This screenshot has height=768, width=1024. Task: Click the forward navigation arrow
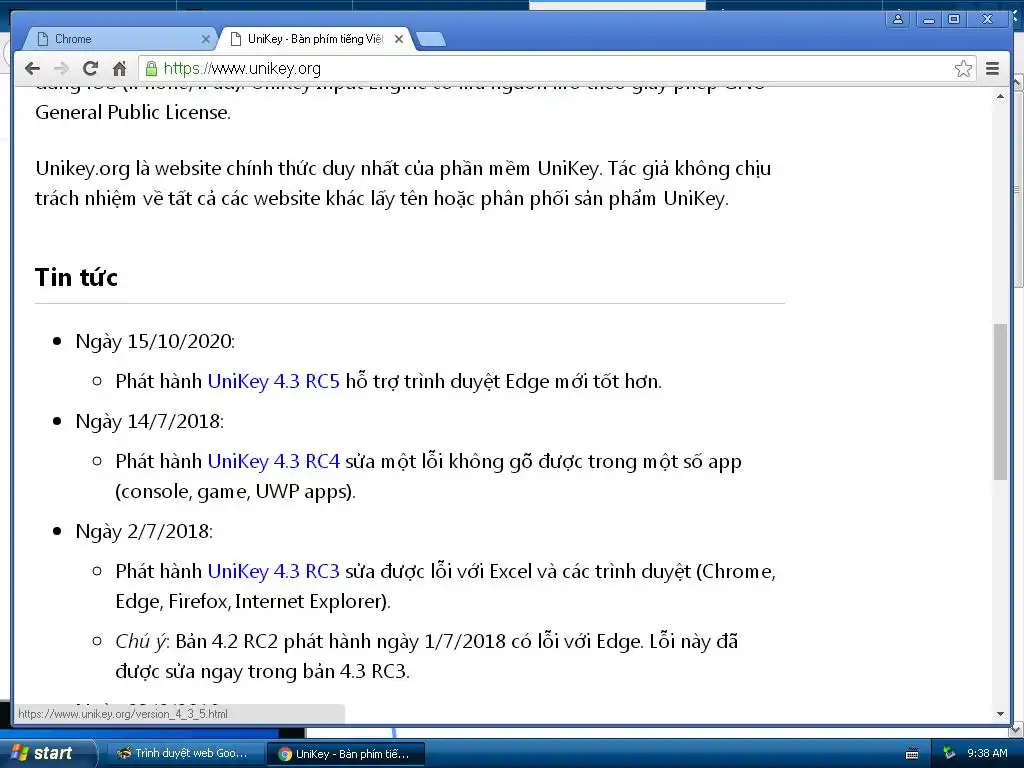tap(61, 69)
